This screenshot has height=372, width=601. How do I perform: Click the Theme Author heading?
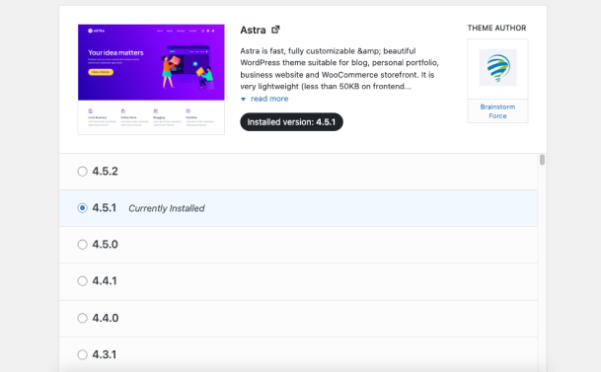497,28
